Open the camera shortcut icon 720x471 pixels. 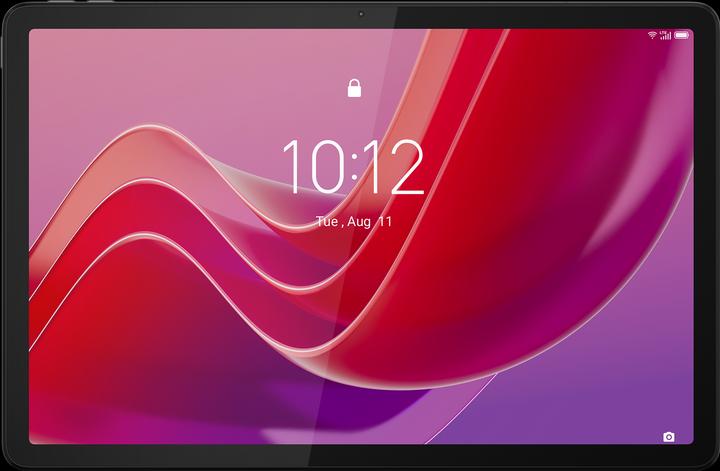point(669,437)
